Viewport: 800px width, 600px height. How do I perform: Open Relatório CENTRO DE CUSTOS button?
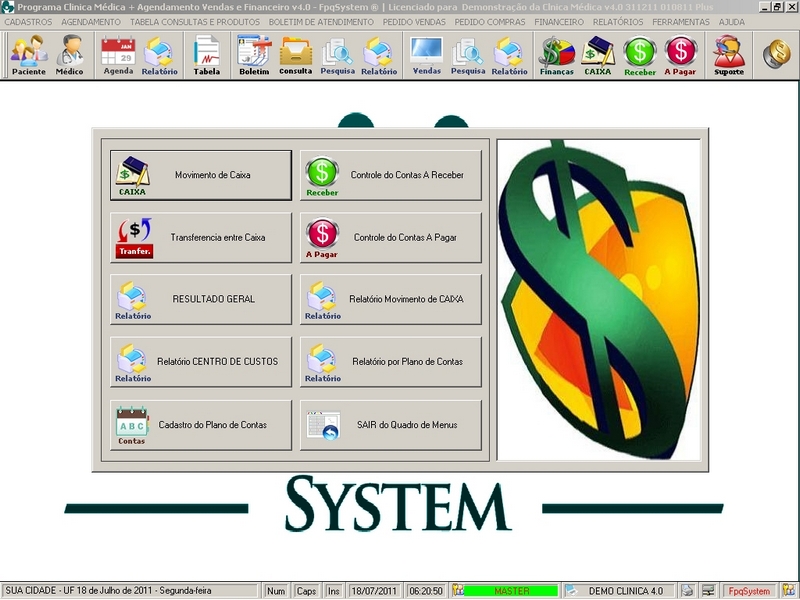[x=201, y=362]
